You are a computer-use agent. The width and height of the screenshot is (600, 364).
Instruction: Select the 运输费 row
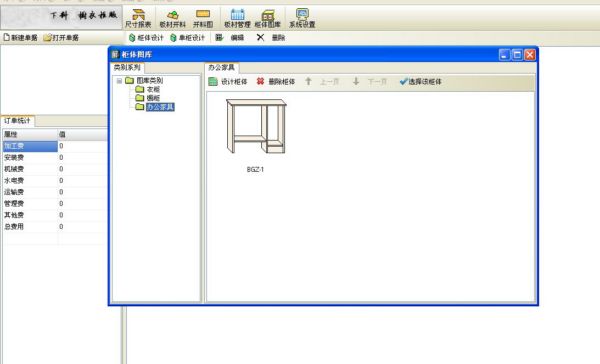click(x=55, y=192)
